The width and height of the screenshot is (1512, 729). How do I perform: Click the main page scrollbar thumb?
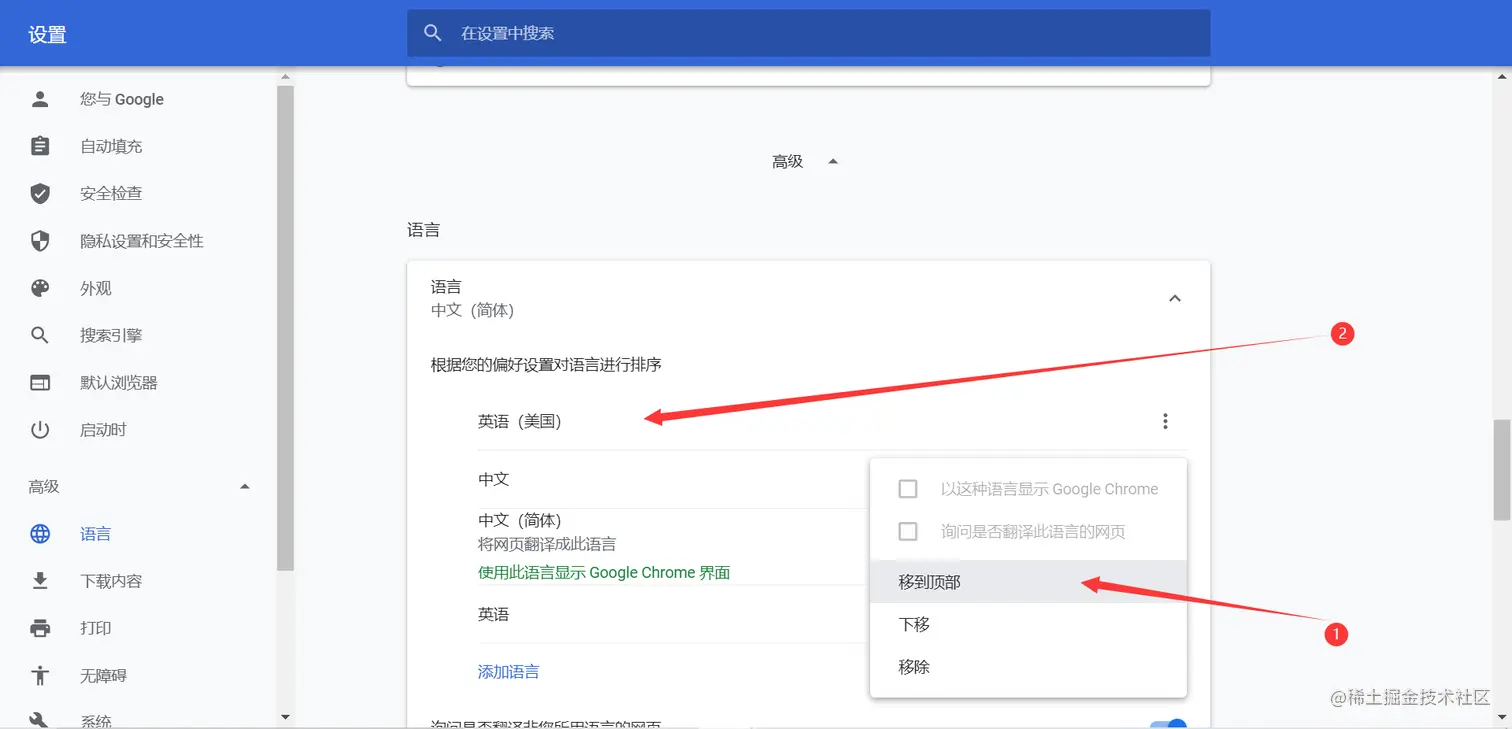[x=1502, y=470]
